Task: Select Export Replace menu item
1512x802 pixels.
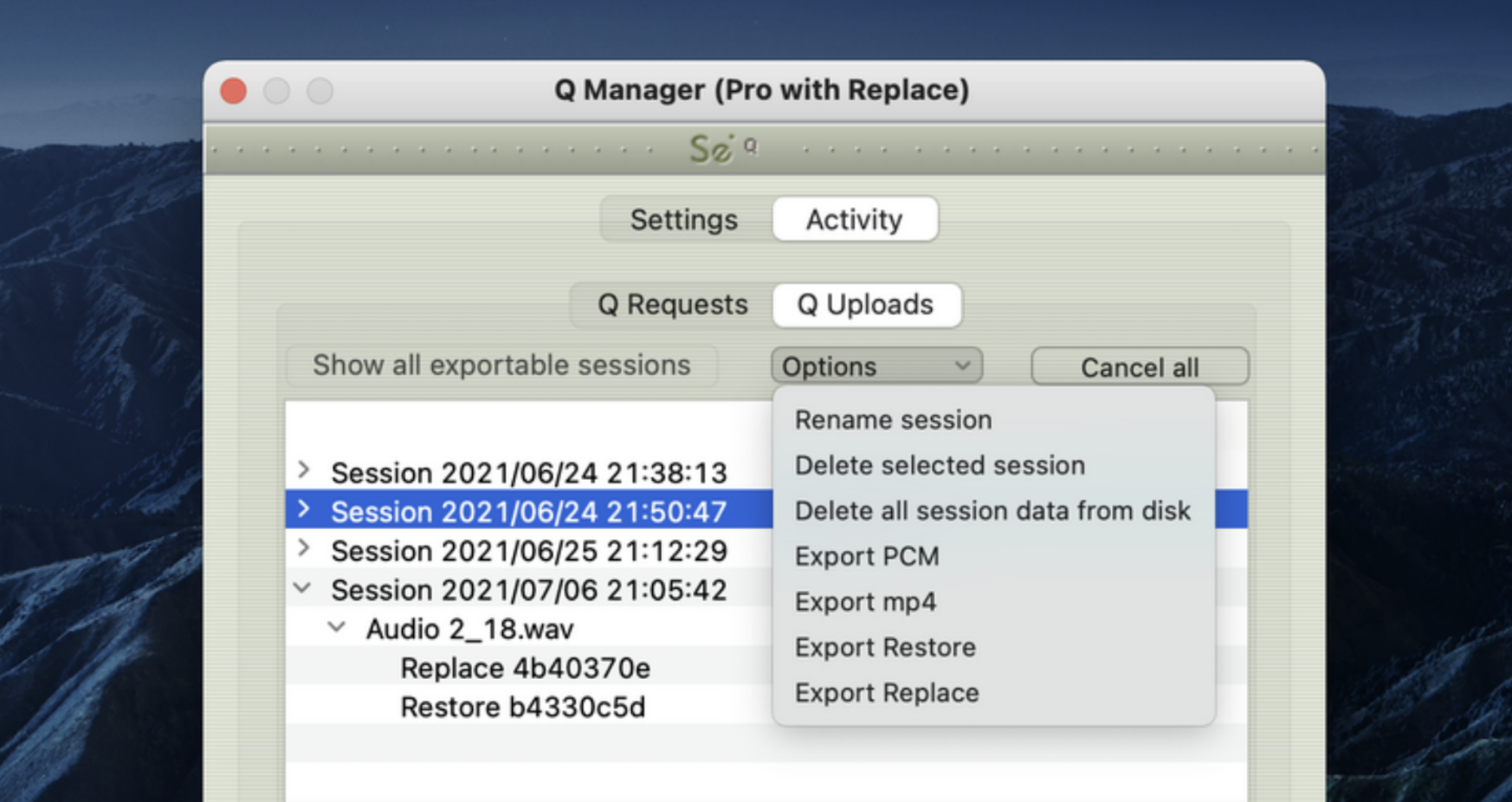Action: pyautogui.click(x=887, y=693)
